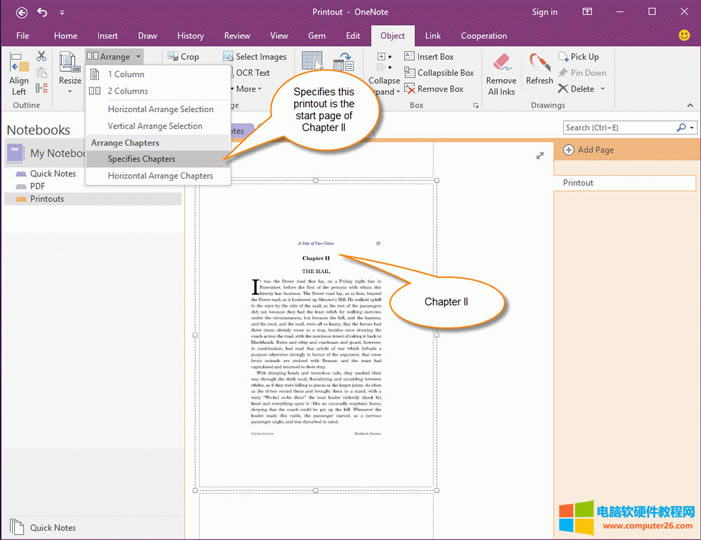Expand the search scope dropdown arrow
The width and height of the screenshot is (701, 540).
689,128
